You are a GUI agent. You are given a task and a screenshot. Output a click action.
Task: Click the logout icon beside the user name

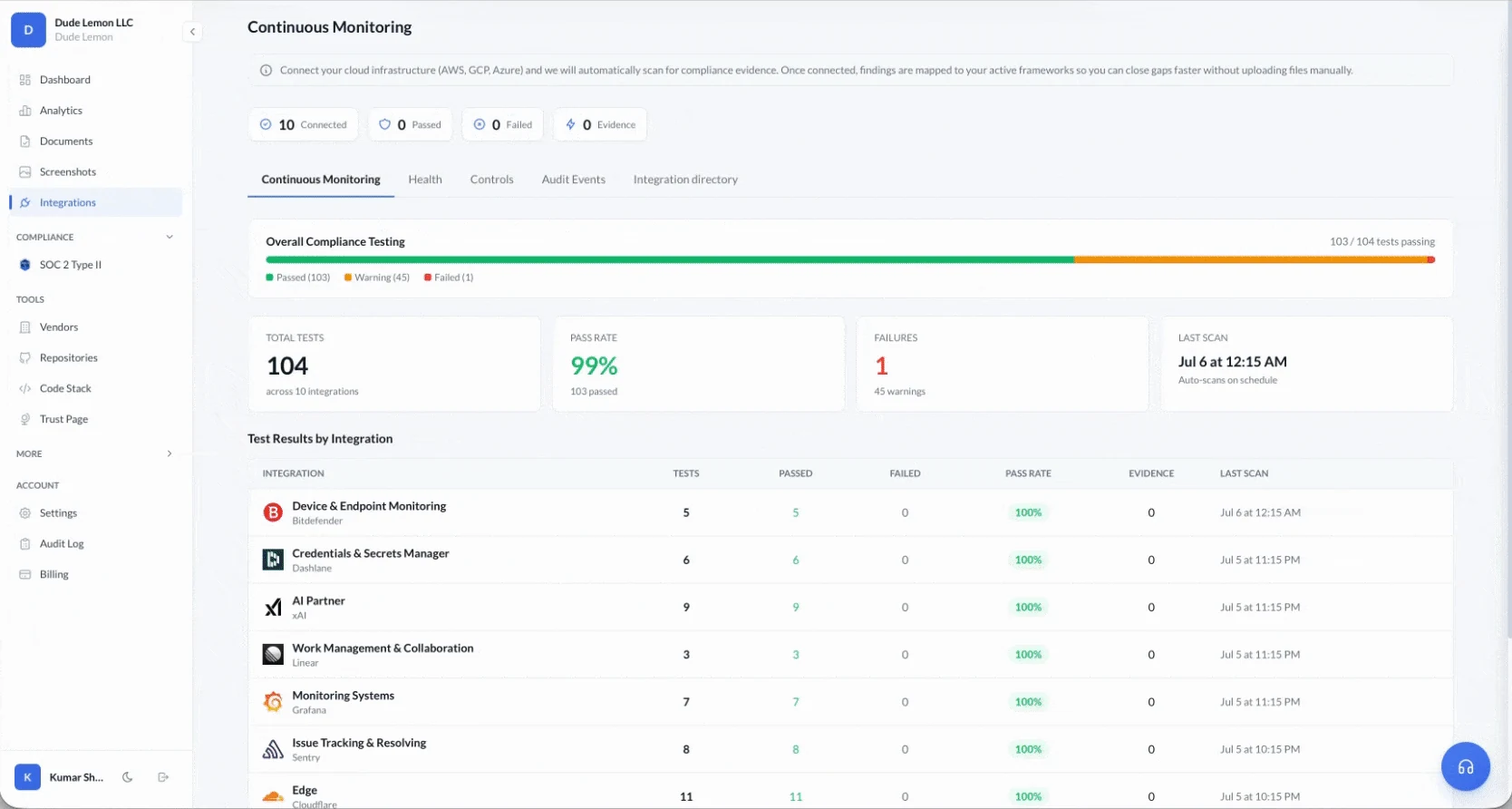(163, 777)
